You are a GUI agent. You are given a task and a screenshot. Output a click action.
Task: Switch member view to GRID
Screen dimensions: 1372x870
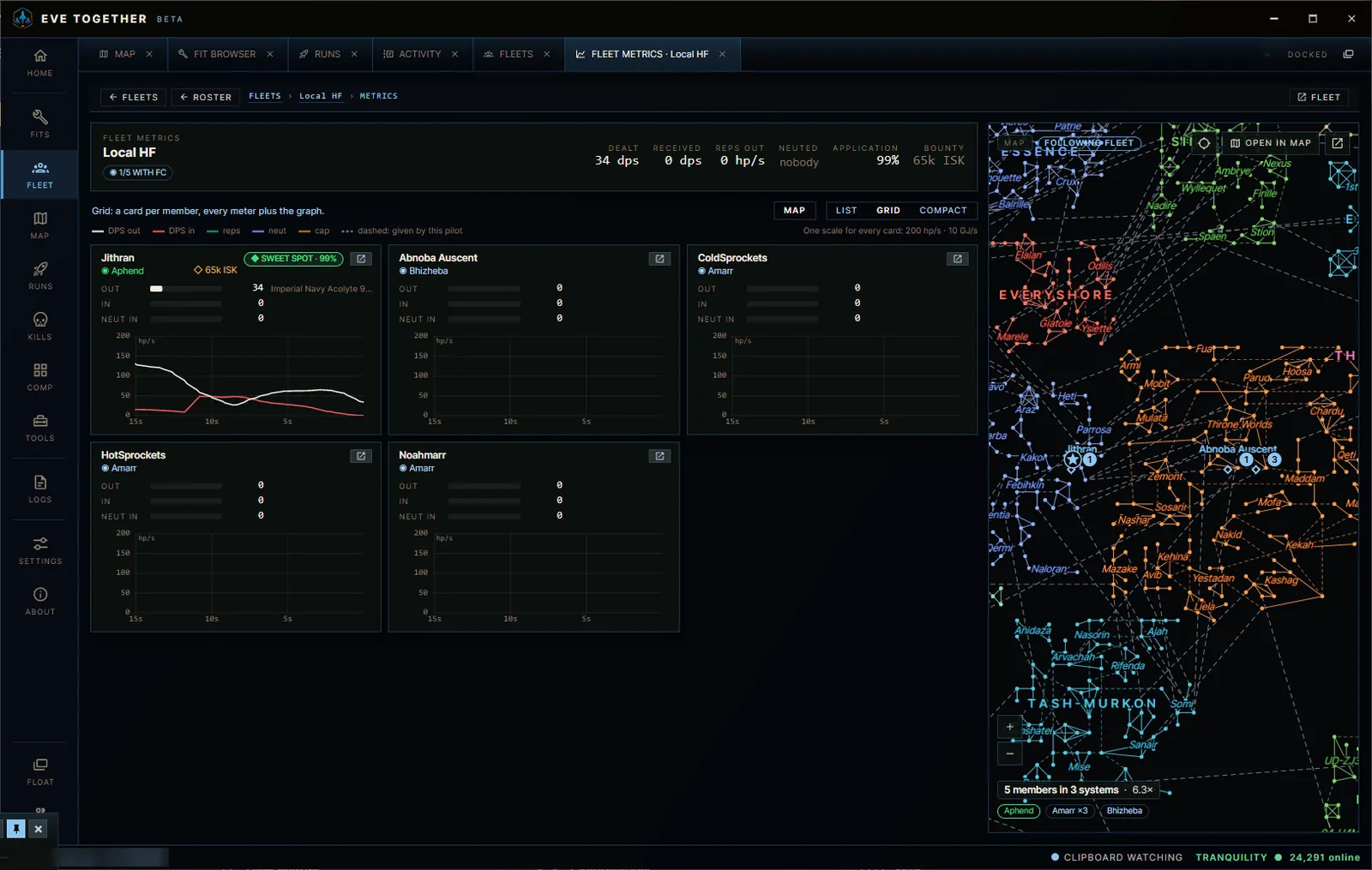[x=888, y=210]
